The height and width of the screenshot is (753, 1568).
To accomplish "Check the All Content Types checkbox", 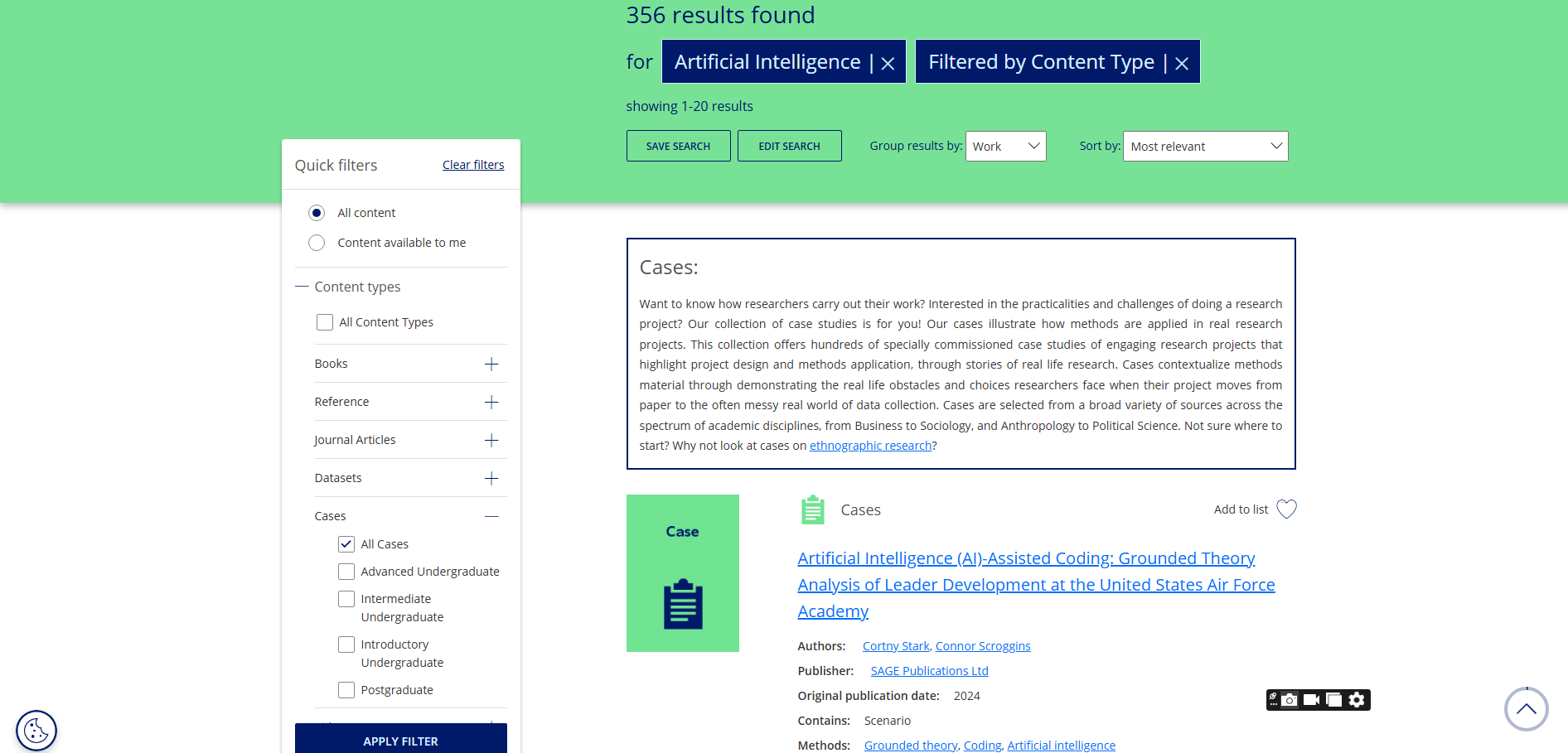I will click(x=325, y=322).
